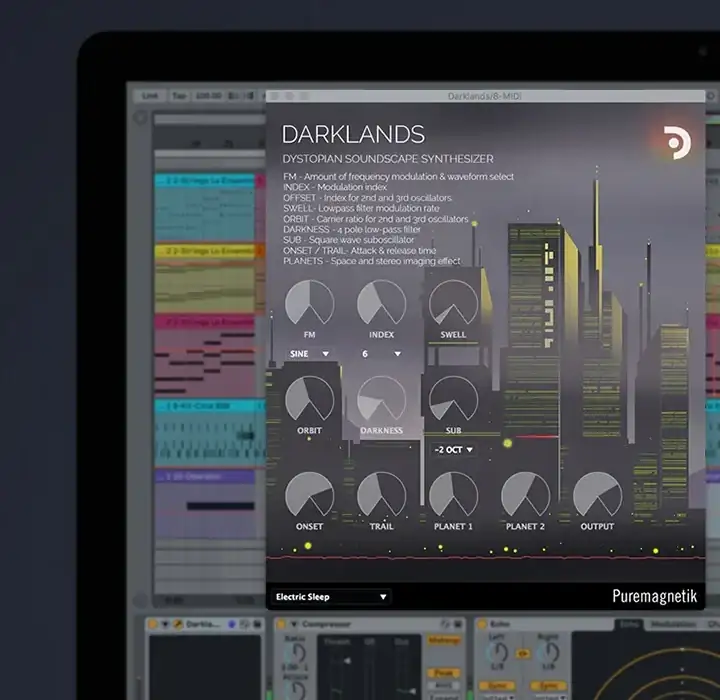Click the SUB knob
Screen dimensions: 720x700
(x=453, y=399)
